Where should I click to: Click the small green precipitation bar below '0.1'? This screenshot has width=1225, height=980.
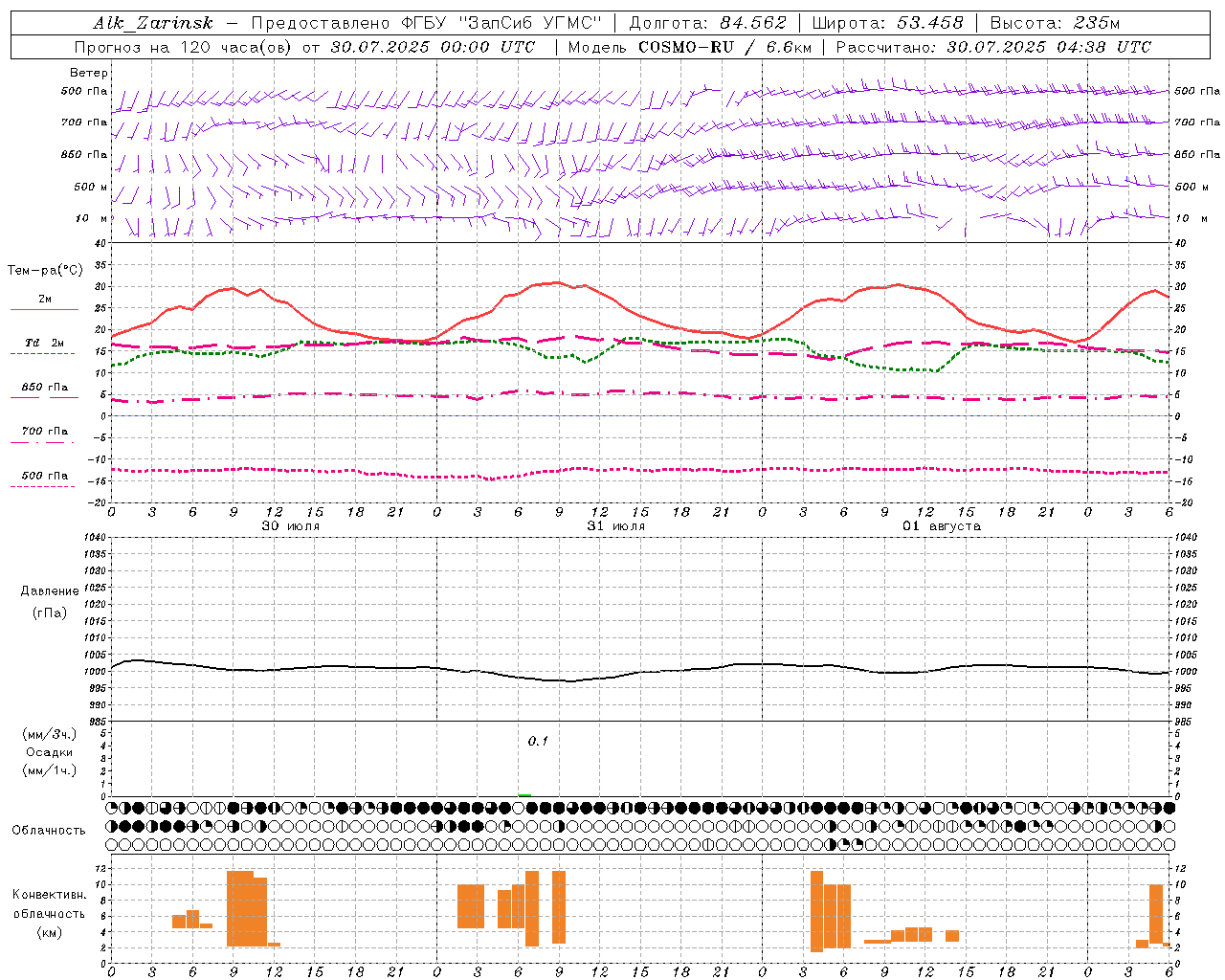(524, 794)
